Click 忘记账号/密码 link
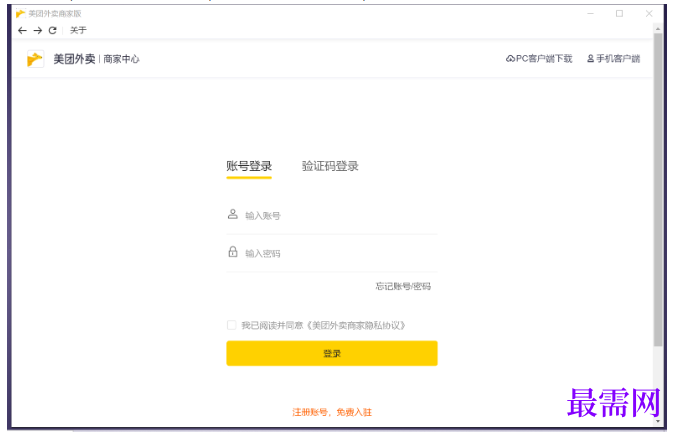 [403, 286]
